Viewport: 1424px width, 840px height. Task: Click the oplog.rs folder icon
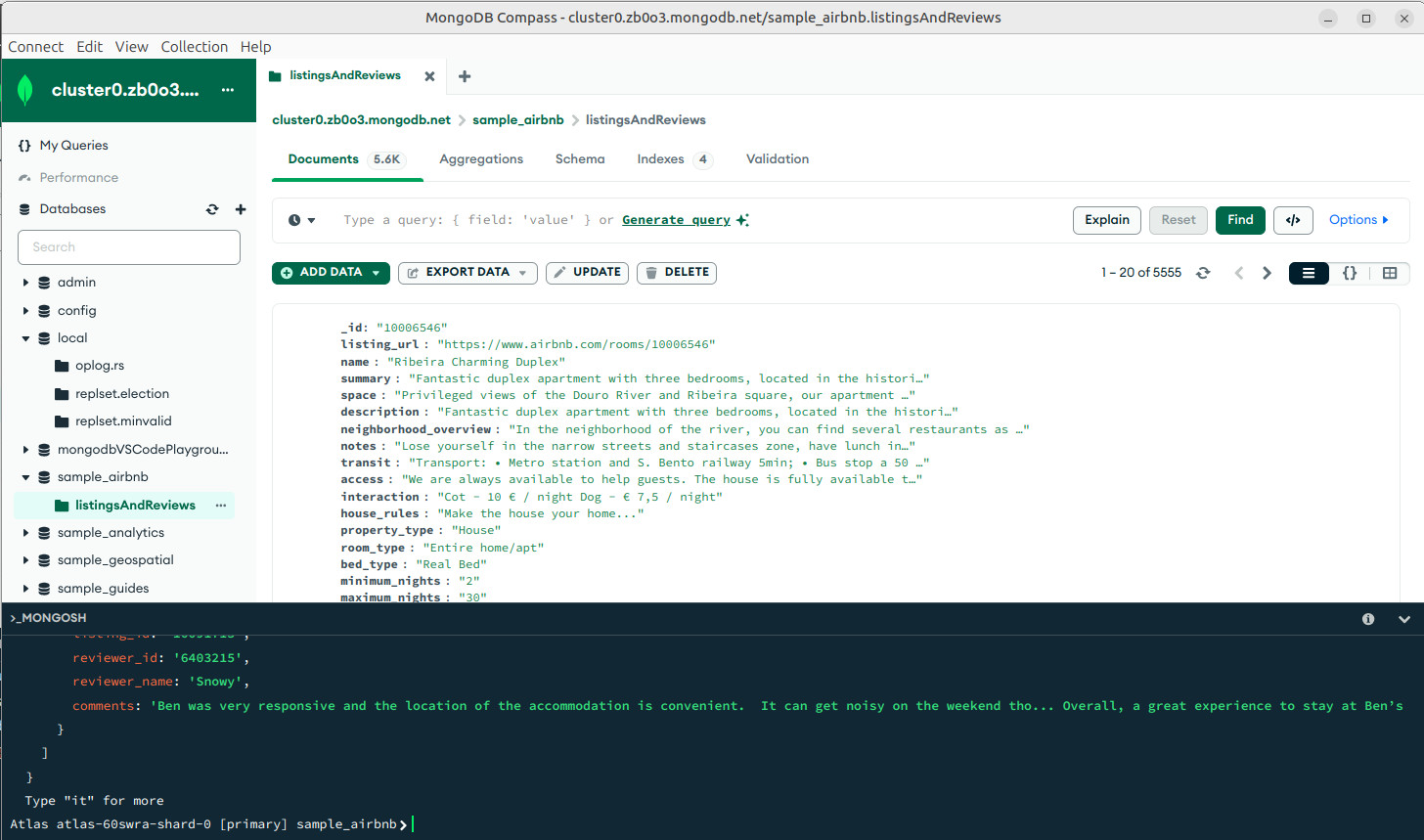pyautogui.click(x=62, y=366)
